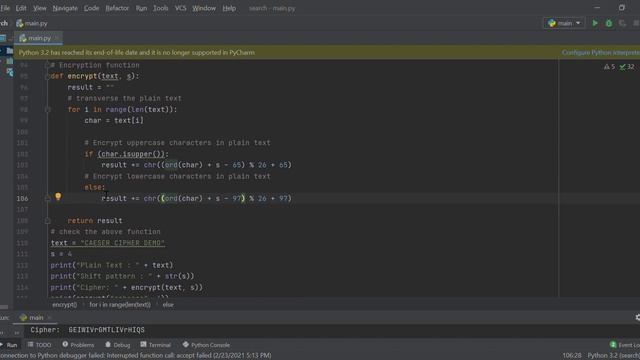Click the char = text[i] line
Screen dimensions: 640x360
(114, 120)
